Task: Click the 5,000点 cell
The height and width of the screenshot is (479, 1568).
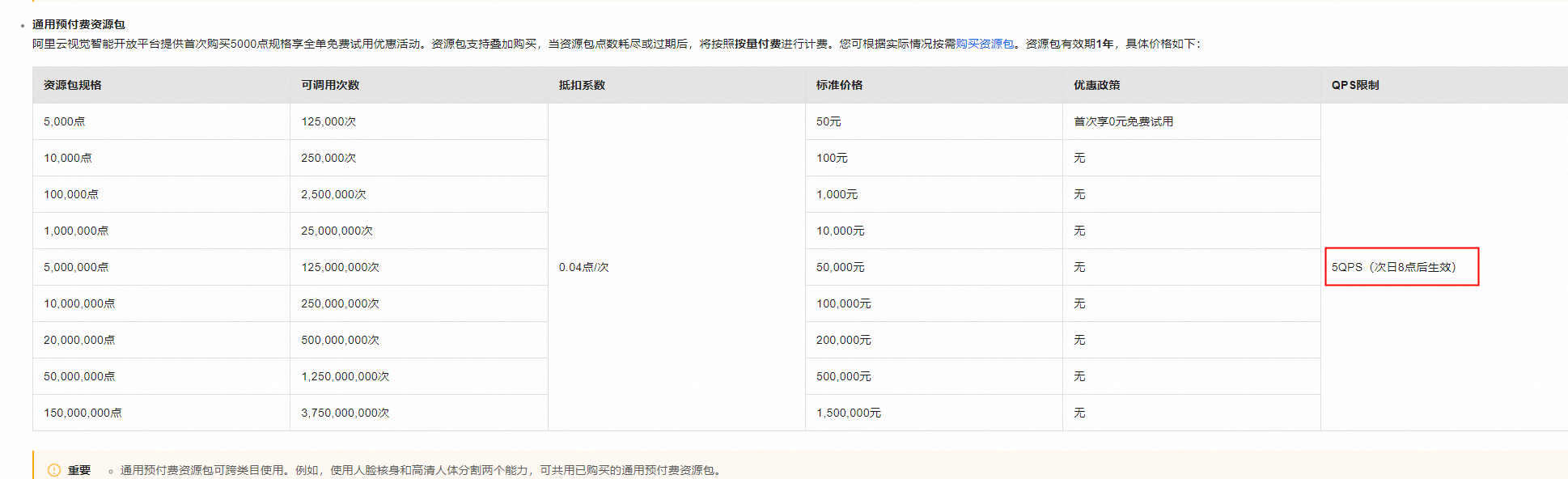Action: click(x=161, y=121)
